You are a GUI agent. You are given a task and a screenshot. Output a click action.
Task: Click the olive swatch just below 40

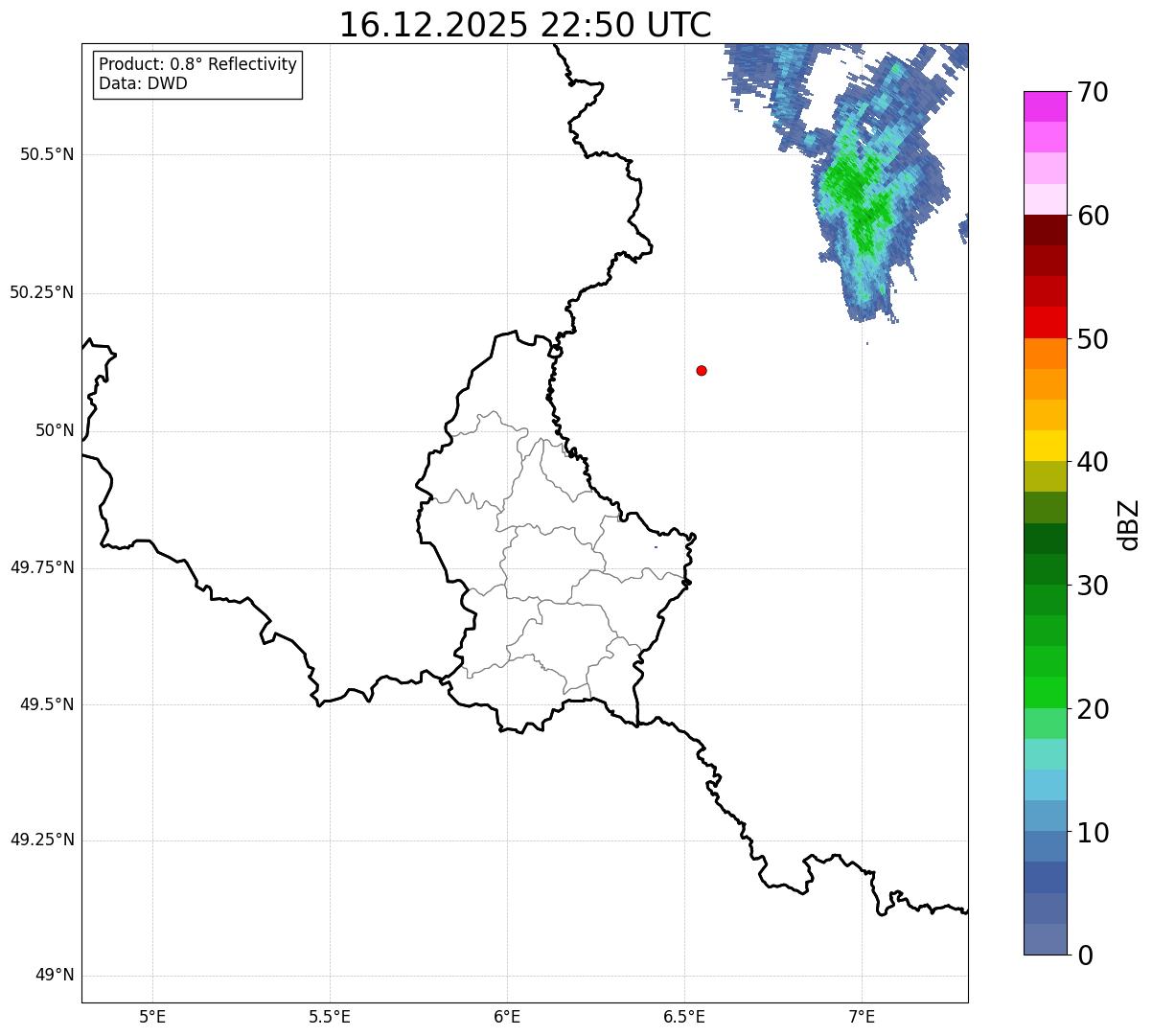click(x=1046, y=476)
